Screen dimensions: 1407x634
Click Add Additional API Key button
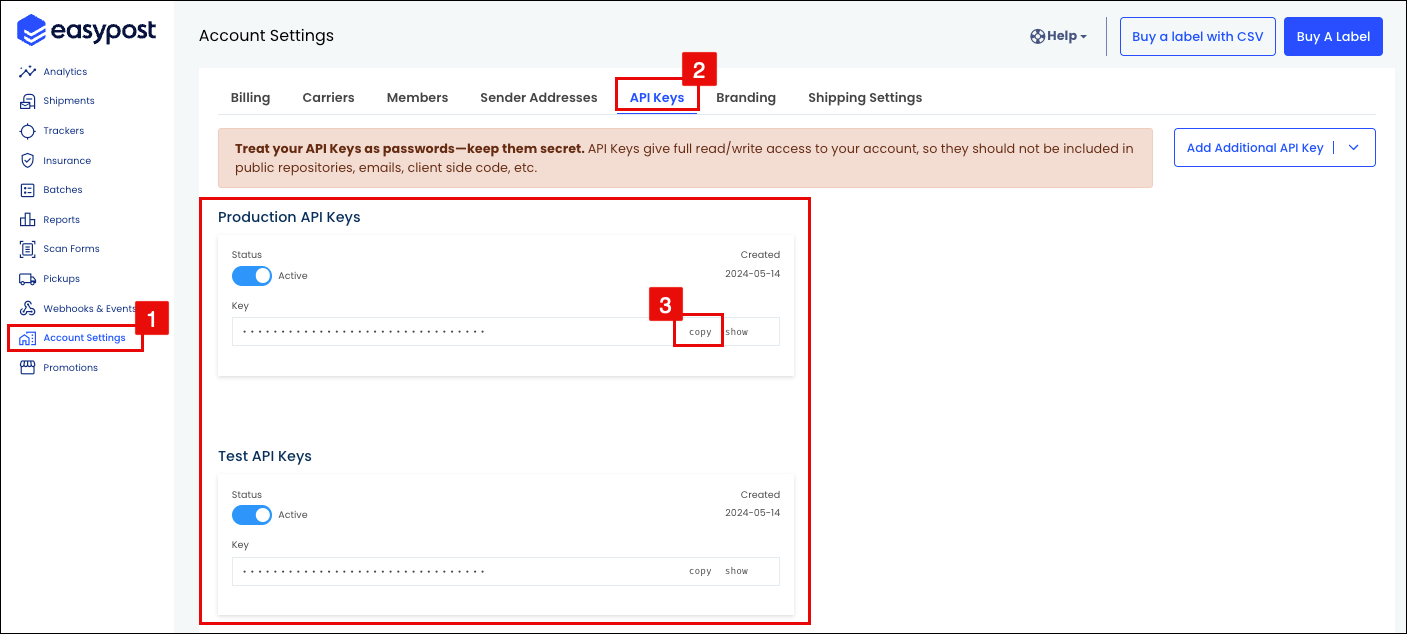[1255, 148]
